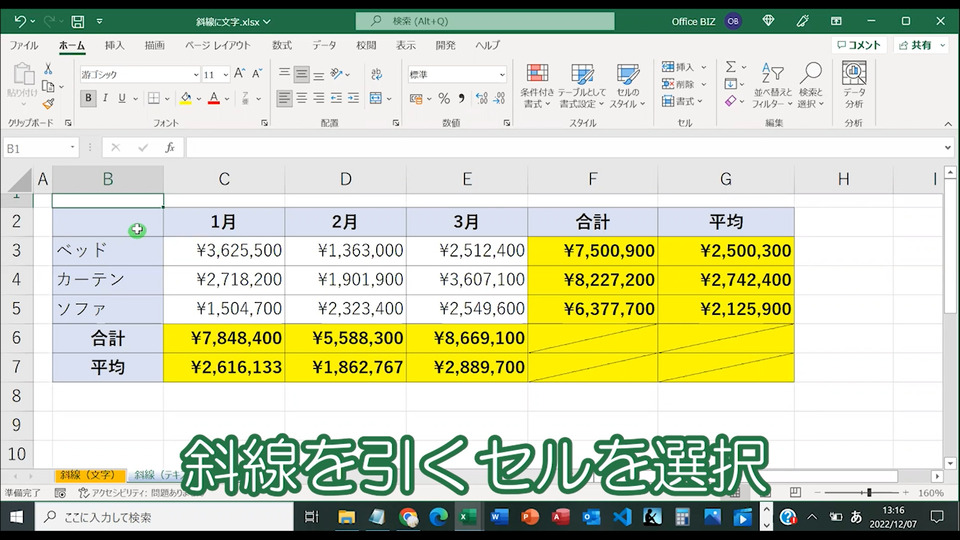This screenshot has height=540, width=960.
Task: Switch to 数式 ribbon tab
Action: (282, 45)
